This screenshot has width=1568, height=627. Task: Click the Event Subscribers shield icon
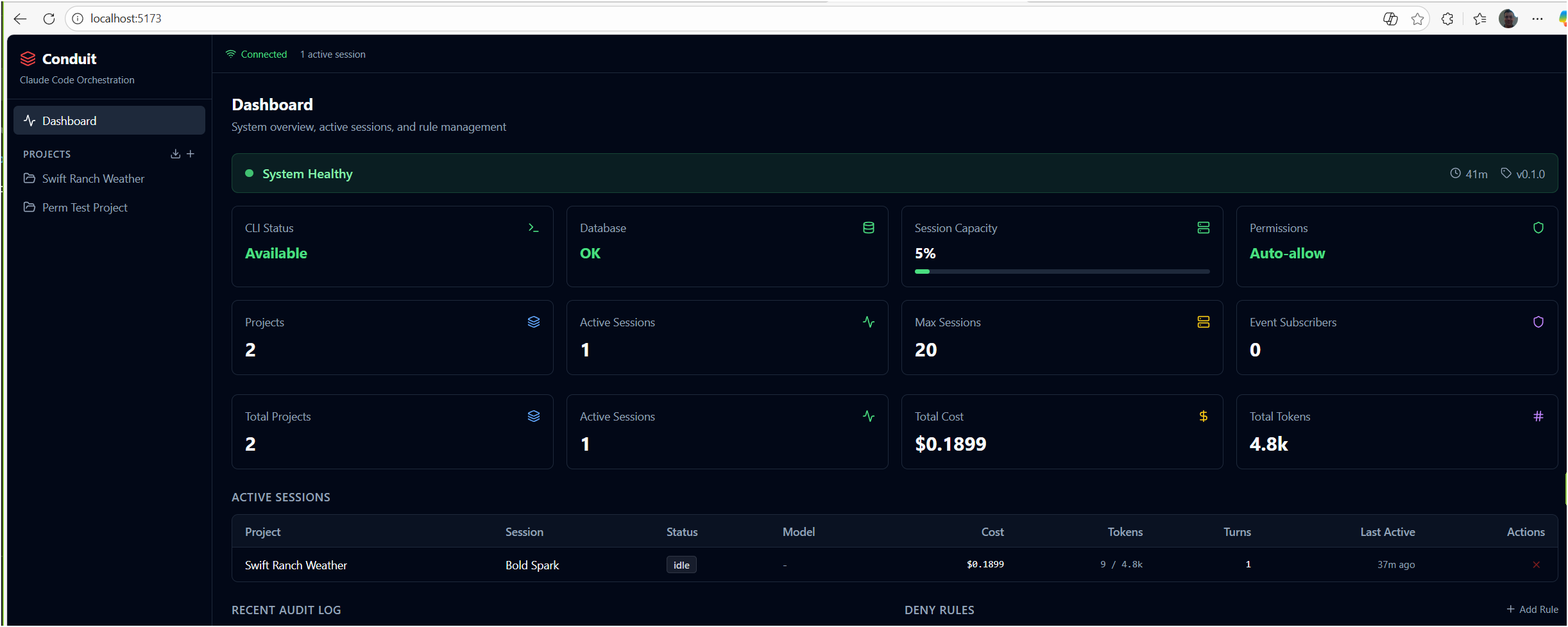pos(1538,322)
